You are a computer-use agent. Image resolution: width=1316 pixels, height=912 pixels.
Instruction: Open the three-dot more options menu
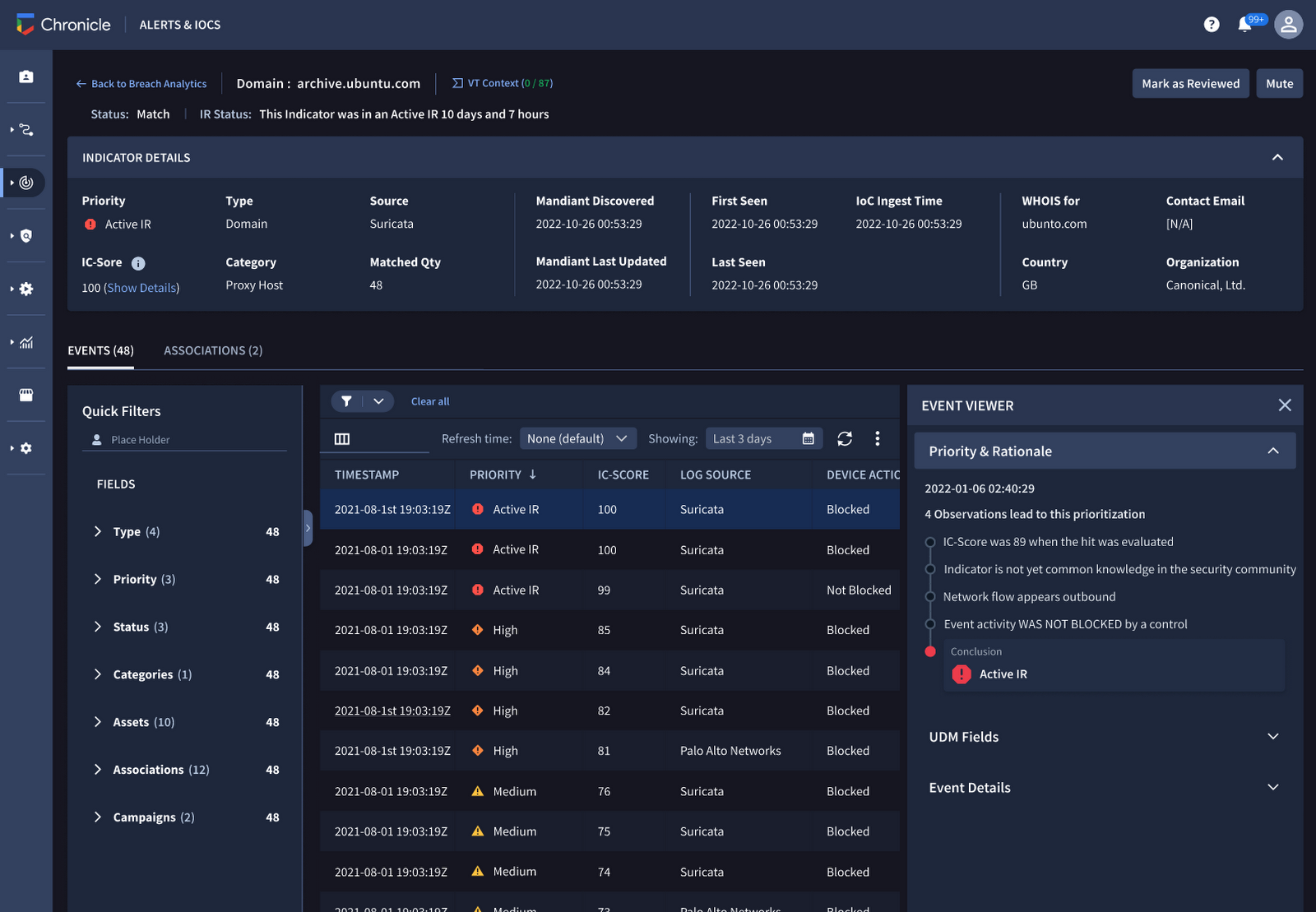tap(878, 438)
